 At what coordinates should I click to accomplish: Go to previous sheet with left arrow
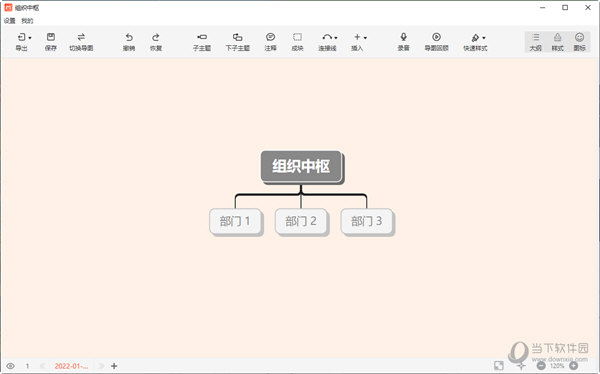point(43,366)
